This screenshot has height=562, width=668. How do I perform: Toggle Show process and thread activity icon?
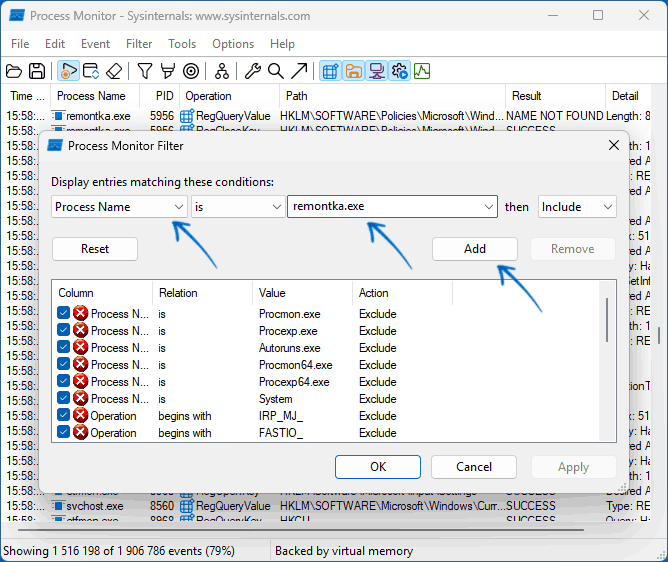[400, 71]
